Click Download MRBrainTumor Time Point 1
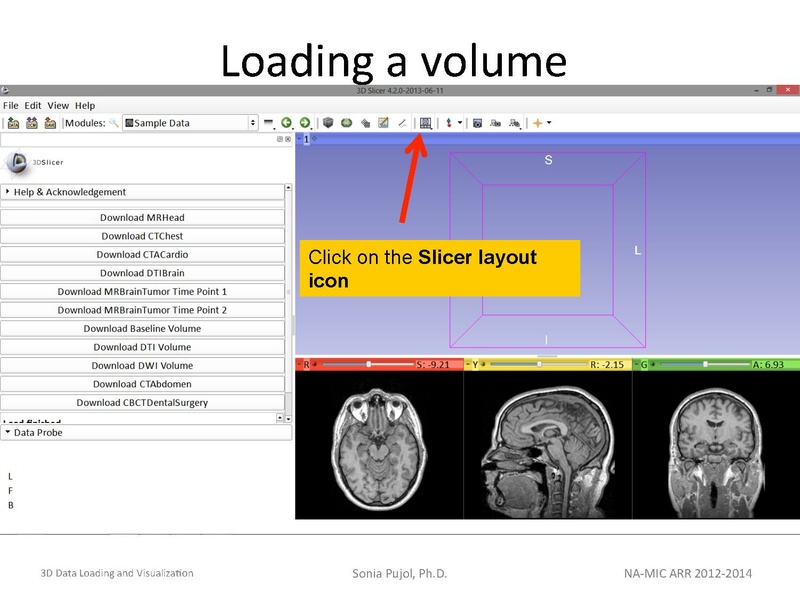The height and width of the screenshot is (600, 800). coord(142,291)
